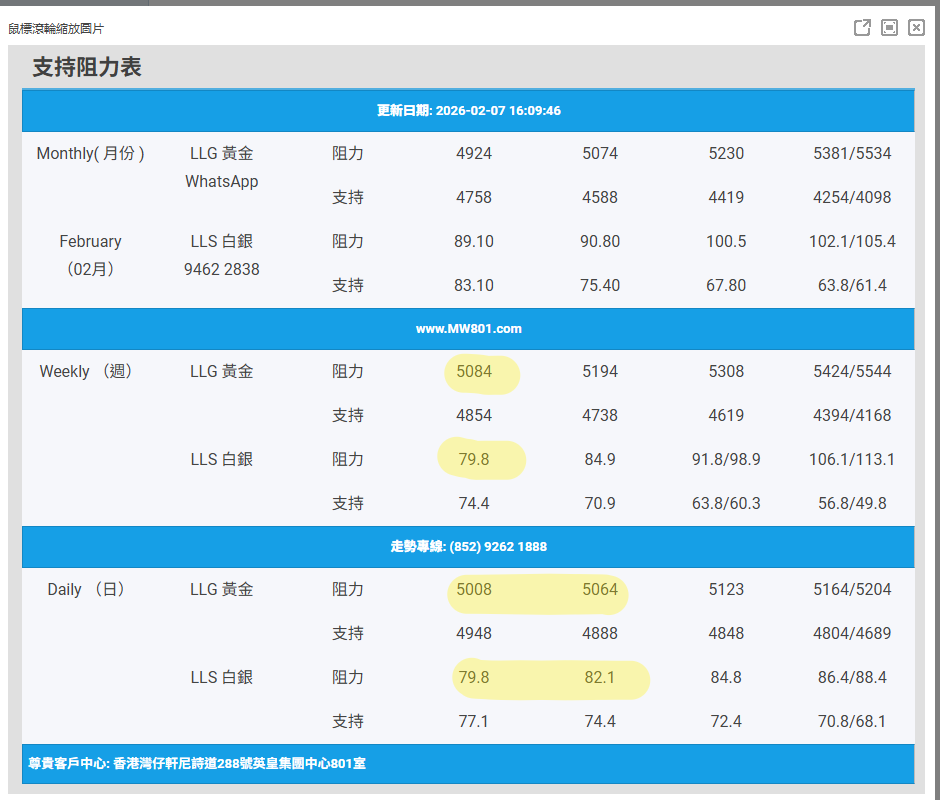
Task: Select highlighted daily gold resistance 5064
Action: point(600,590)
